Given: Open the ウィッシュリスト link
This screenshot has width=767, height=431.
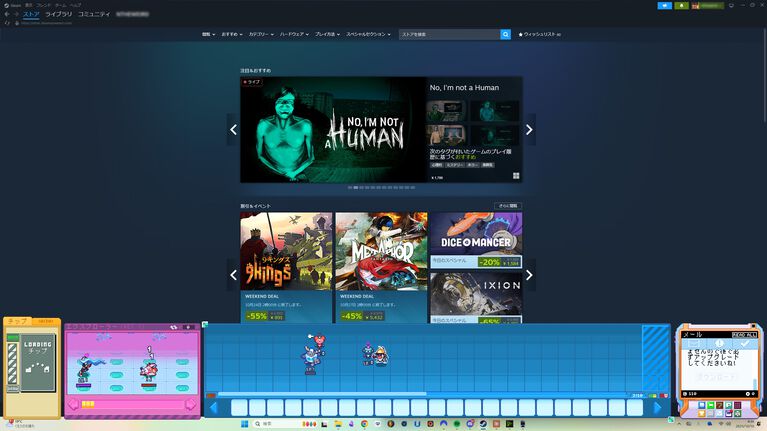Looking at the screenshot, I should click(x=540, y=34).
